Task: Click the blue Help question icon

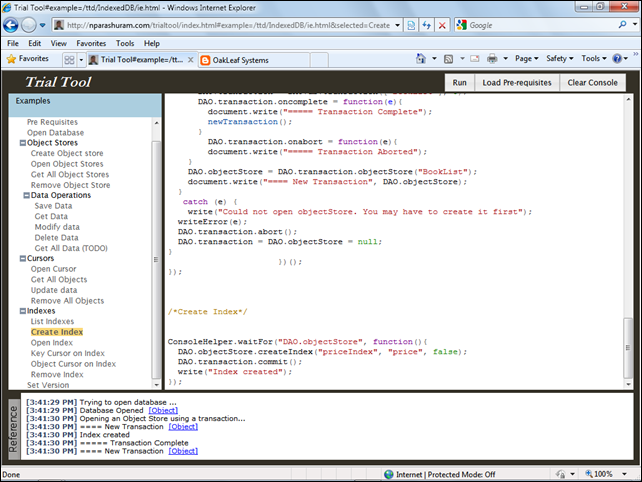Action: point(617,59)
